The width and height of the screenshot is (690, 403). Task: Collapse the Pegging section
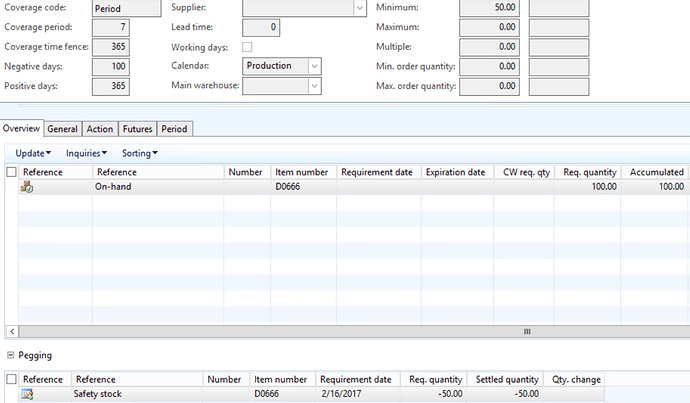[x=11, y=355]
